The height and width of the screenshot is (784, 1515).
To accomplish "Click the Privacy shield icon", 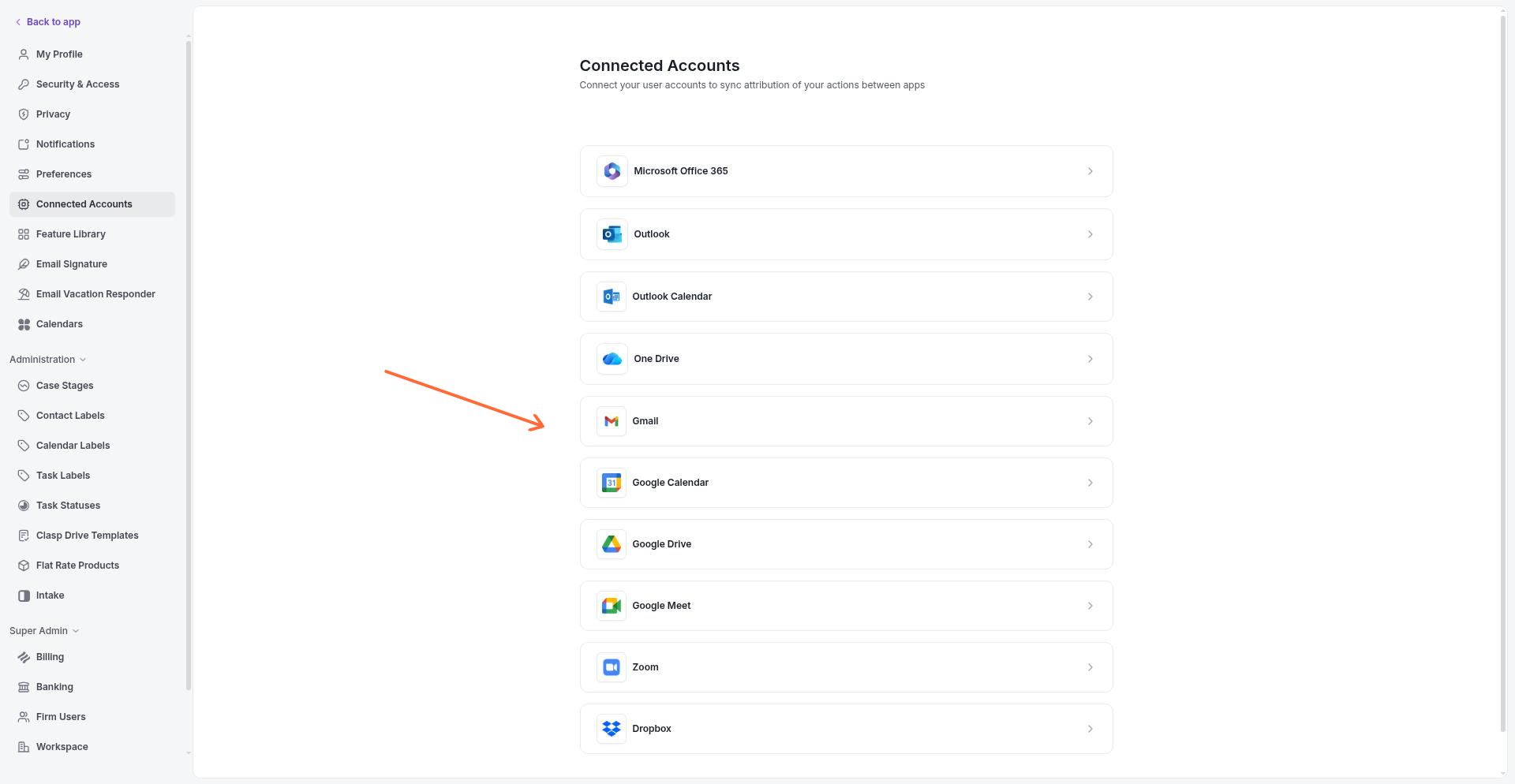I will (24, 114).
